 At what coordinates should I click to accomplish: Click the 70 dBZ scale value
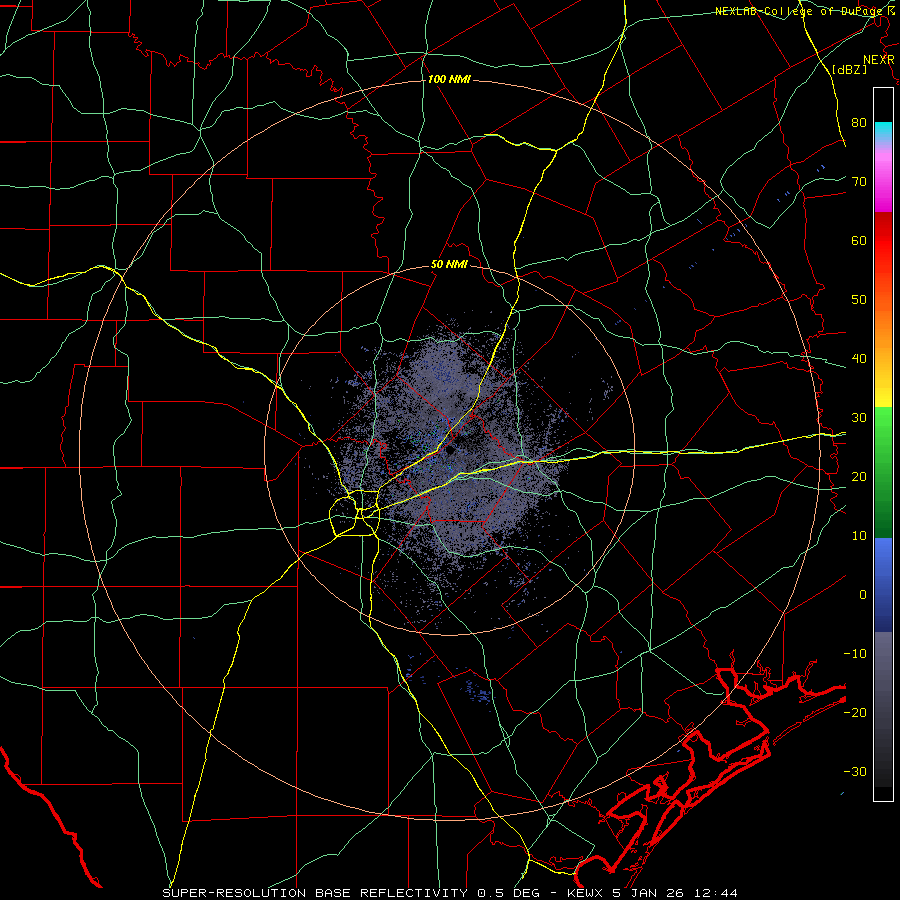coord(859,181)
